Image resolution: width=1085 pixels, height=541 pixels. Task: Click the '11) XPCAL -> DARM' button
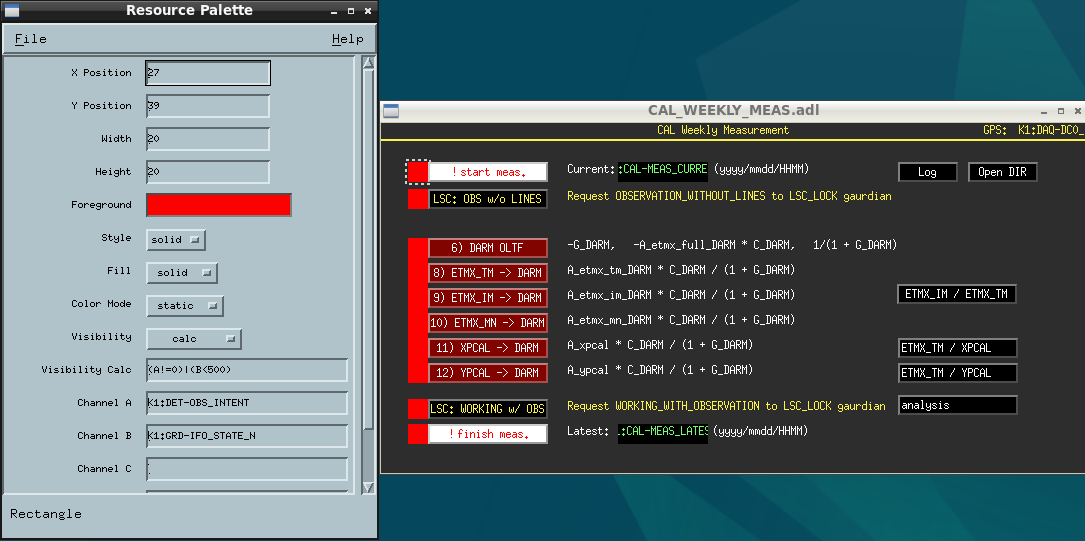click(x=488, y=347)
